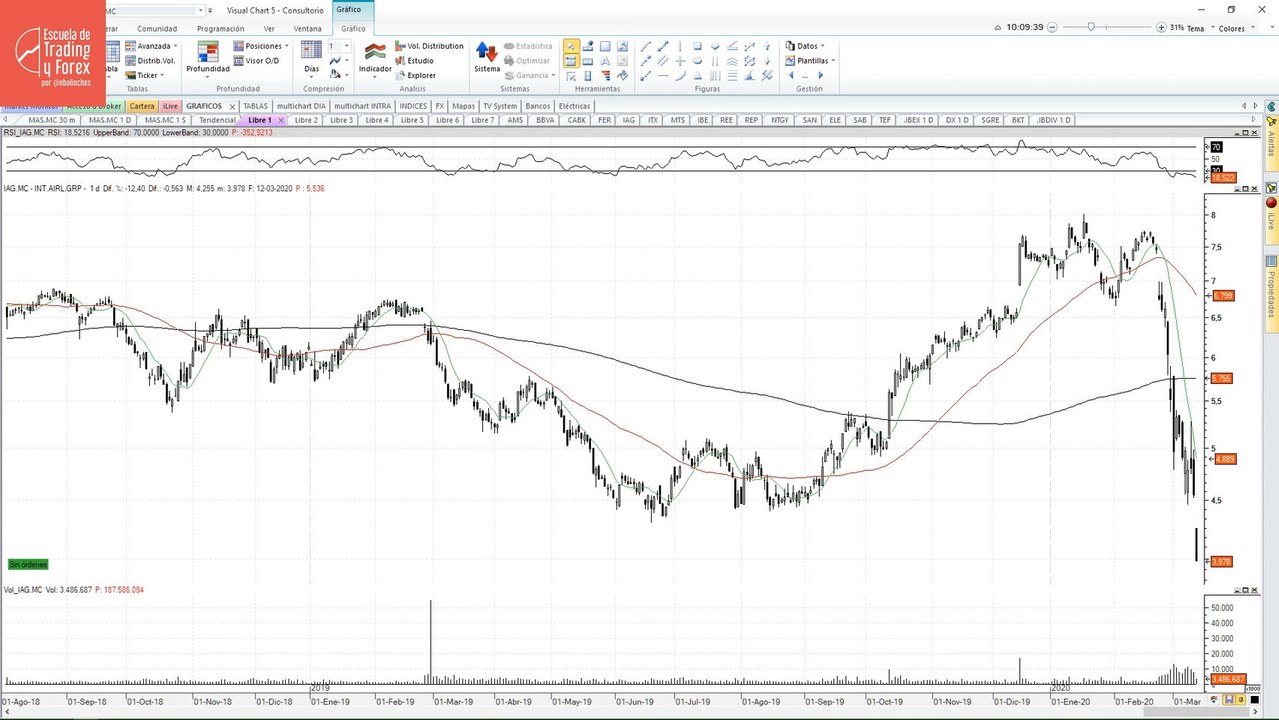Open Vol. Distribution analysis

[x=429, y=46]
